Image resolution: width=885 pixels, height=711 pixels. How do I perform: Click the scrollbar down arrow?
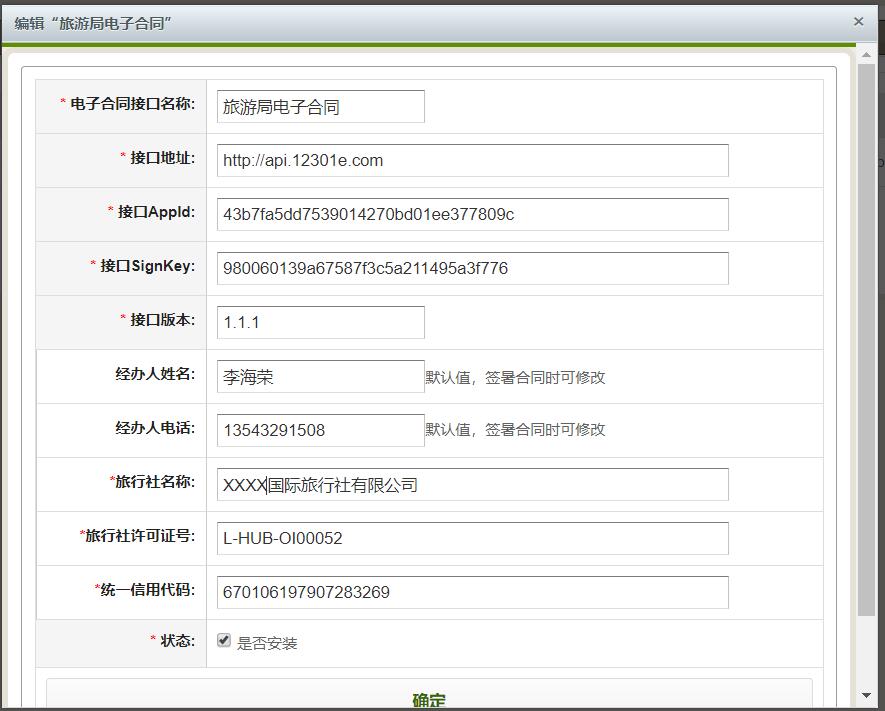(x=866, y=696)
